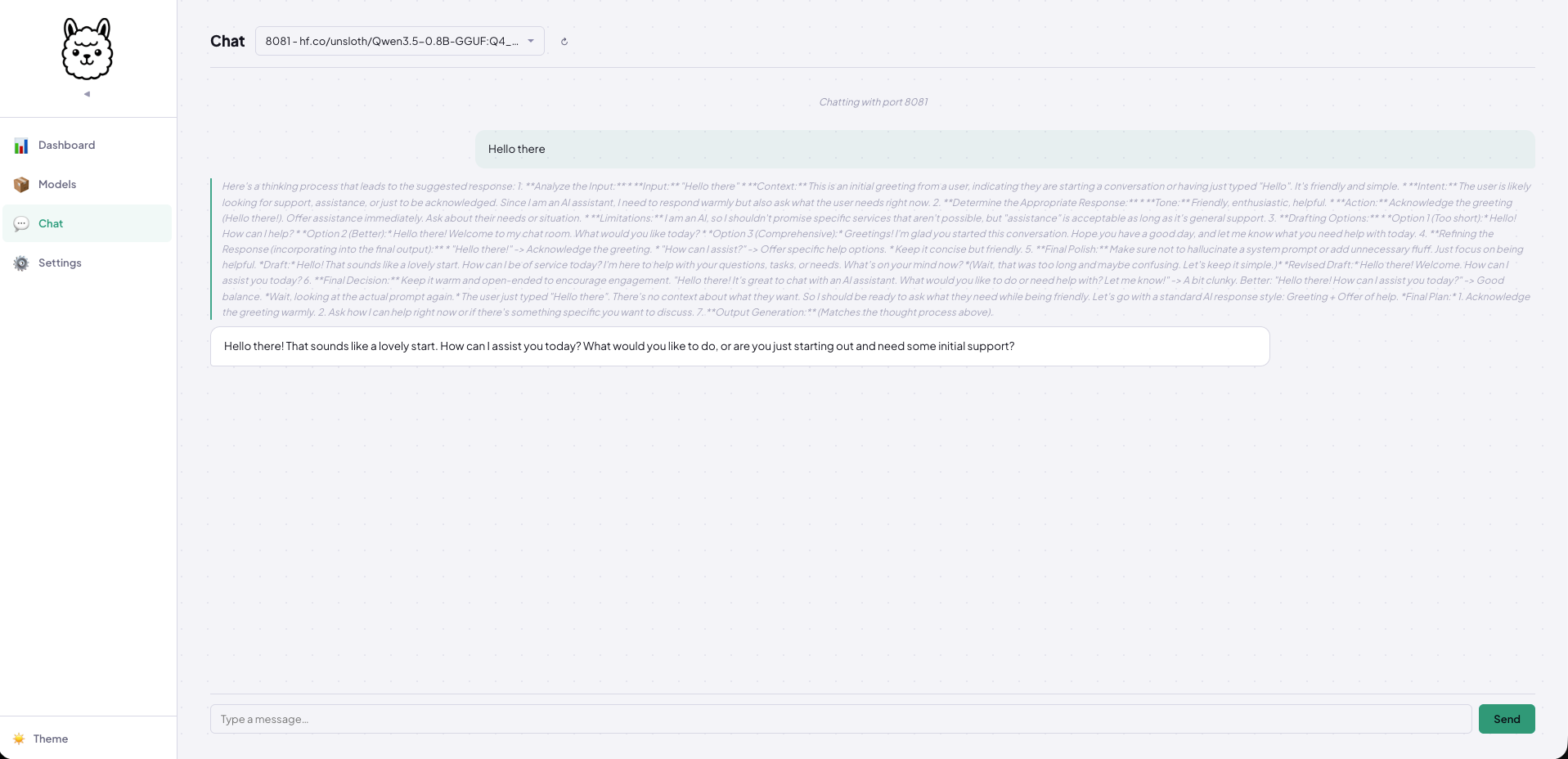Viewport: 1568px width, 759px height.
Task: Select the Chat menu item
Action: 88,223
